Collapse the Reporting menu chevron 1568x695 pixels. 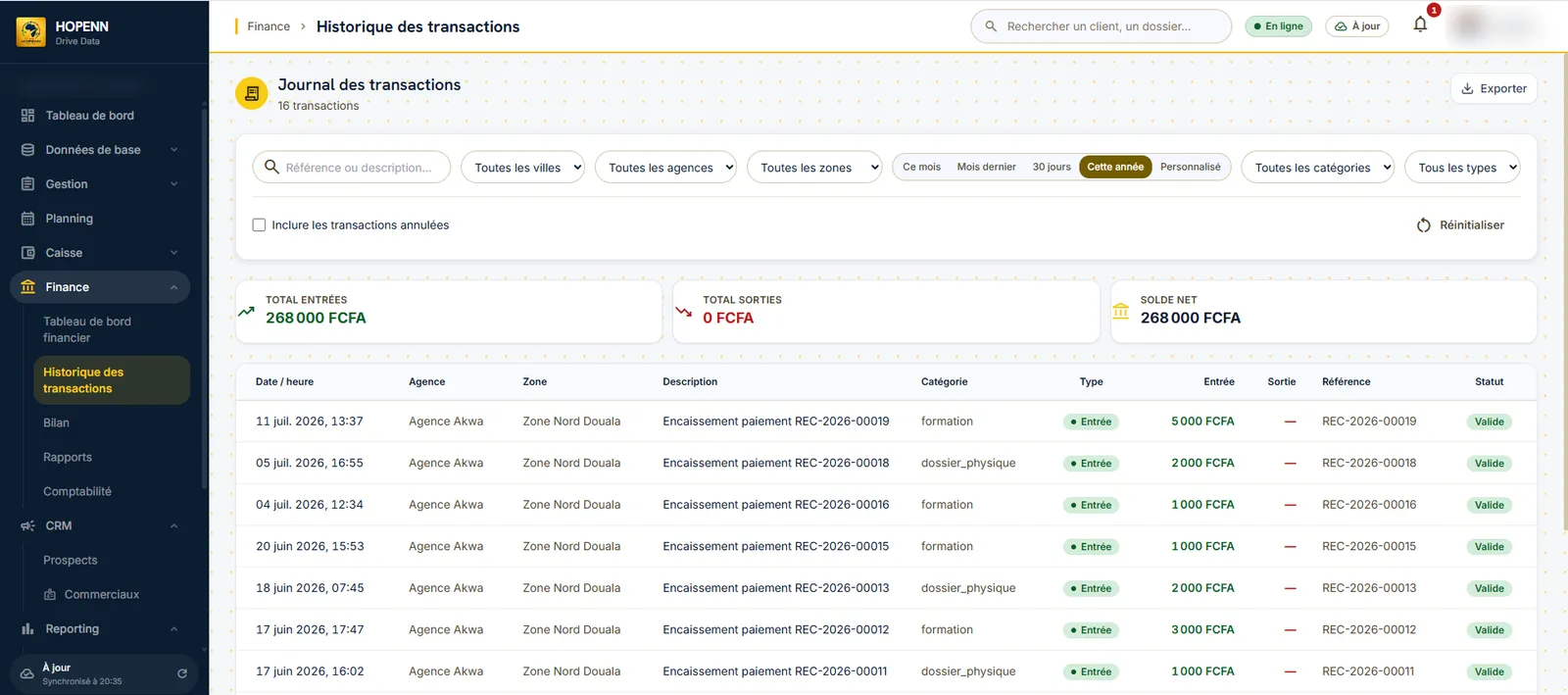(174, 629)
